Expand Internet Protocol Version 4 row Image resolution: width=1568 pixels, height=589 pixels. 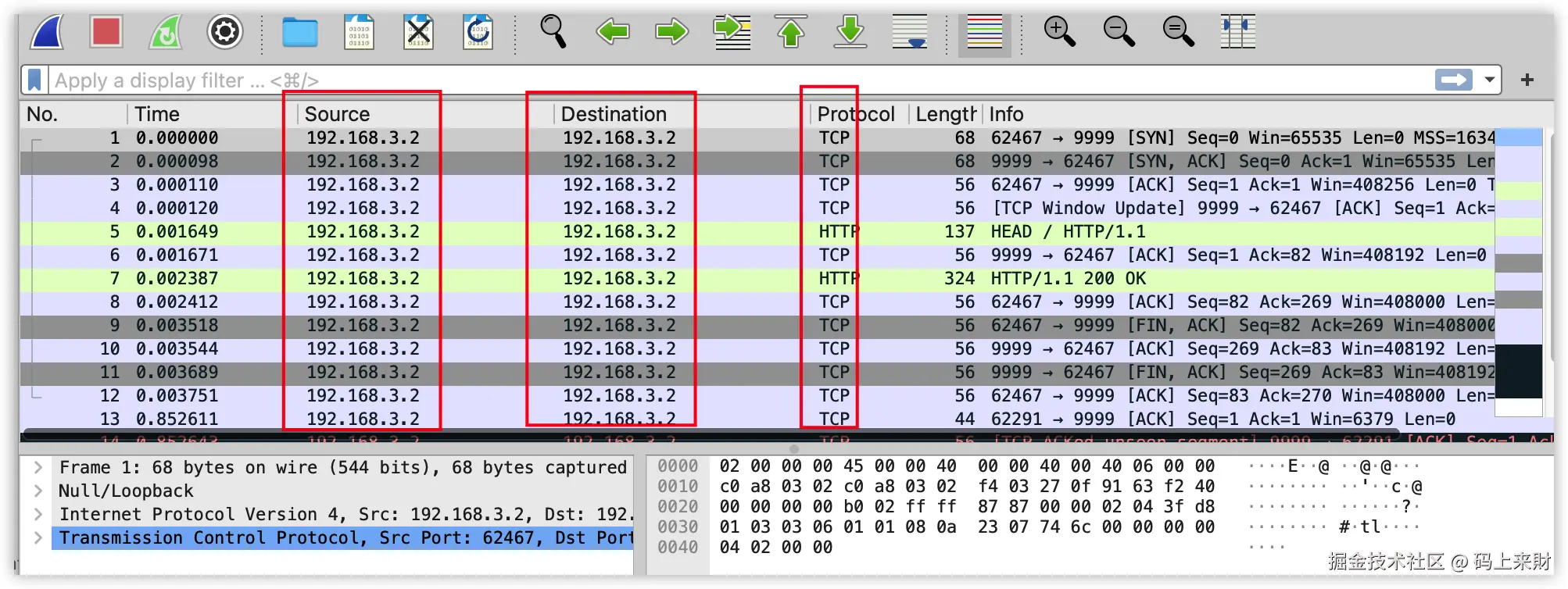(38, 514)
